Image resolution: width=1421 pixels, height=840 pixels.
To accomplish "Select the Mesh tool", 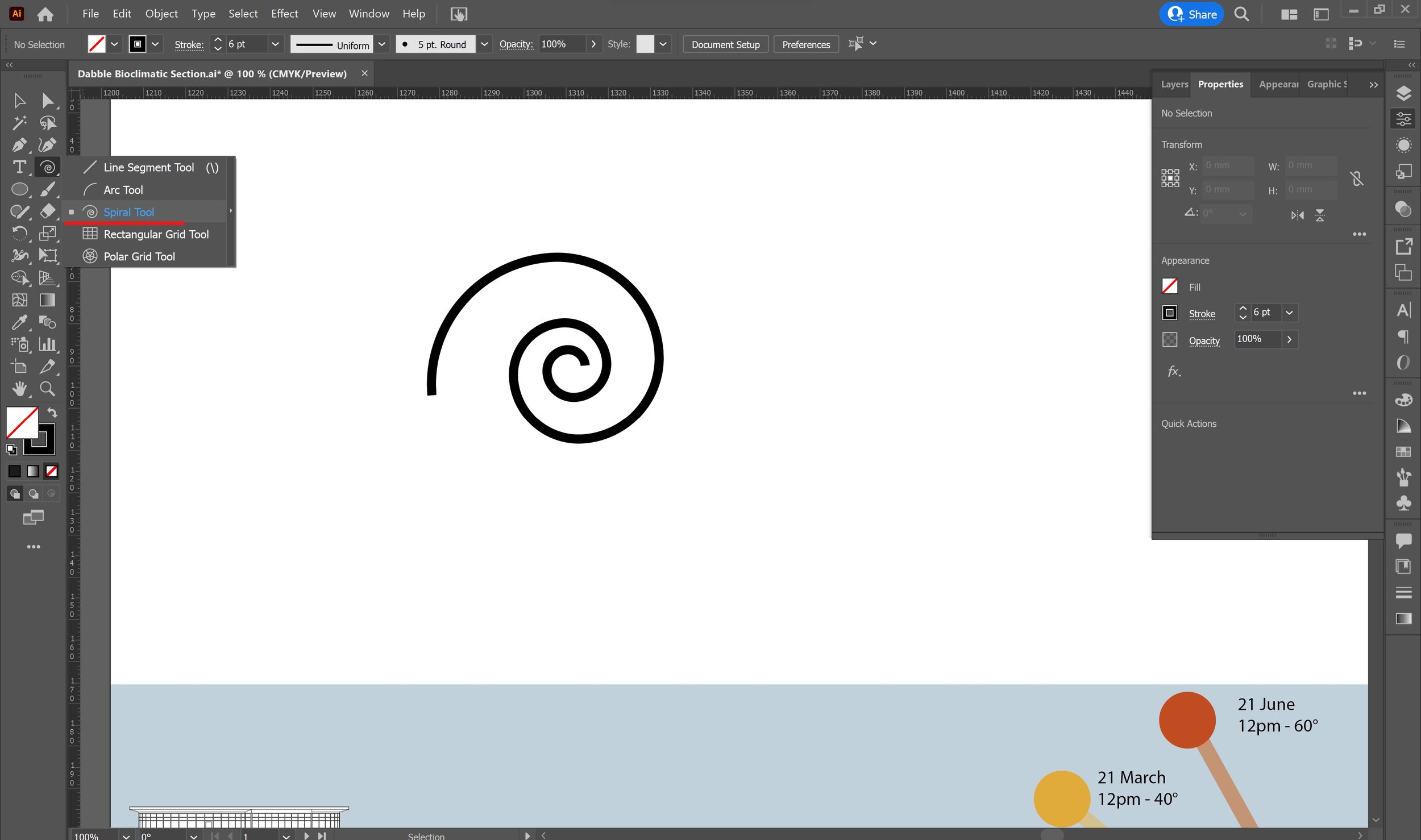I will pos(19,300).
